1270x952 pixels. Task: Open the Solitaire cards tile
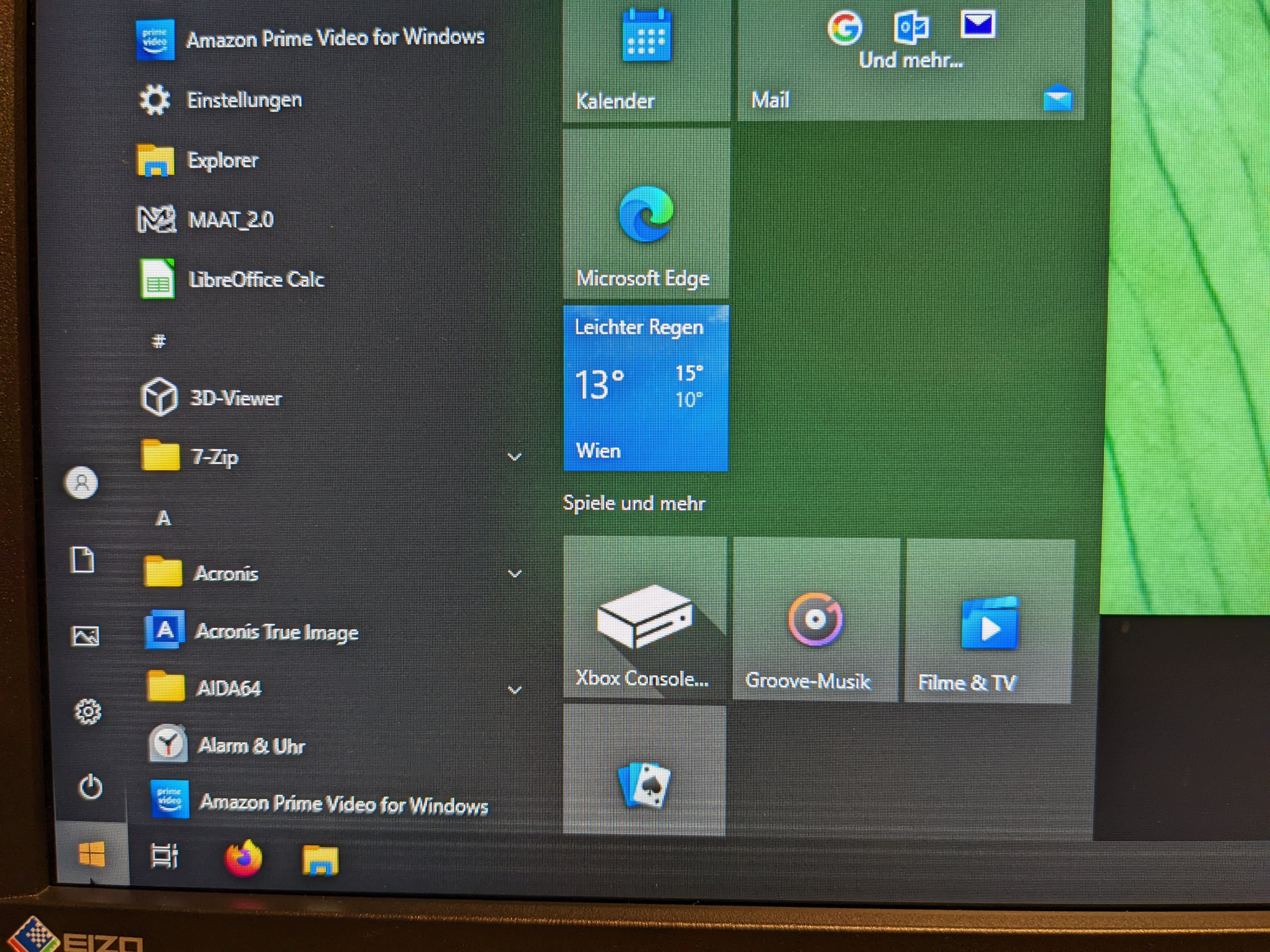pyautogui.click(x=644, y=771)
